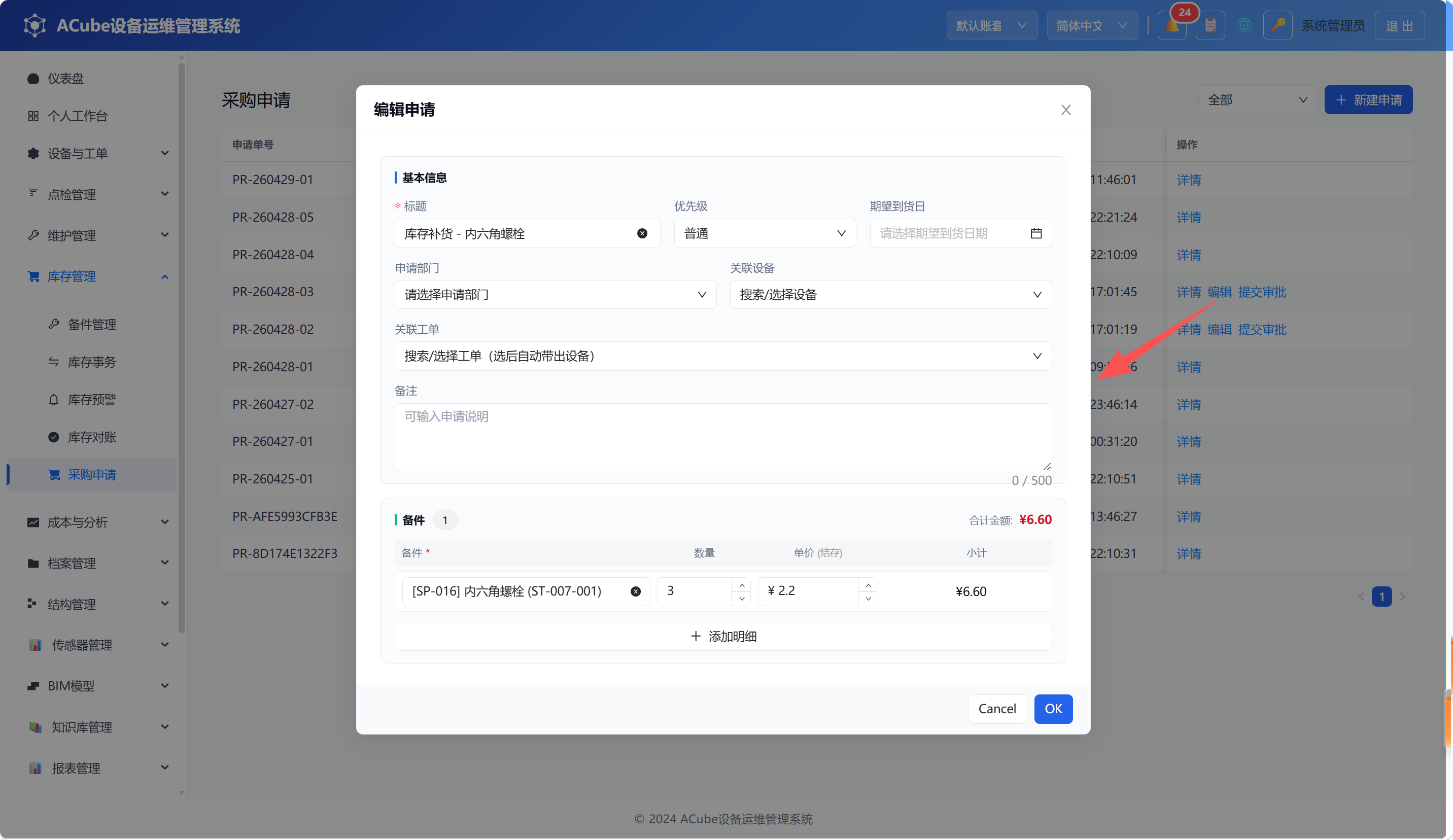The width and height of the screenshot is (1453, 840).
Task: Clear selected spare part SP-016
Action: (635, 591)
